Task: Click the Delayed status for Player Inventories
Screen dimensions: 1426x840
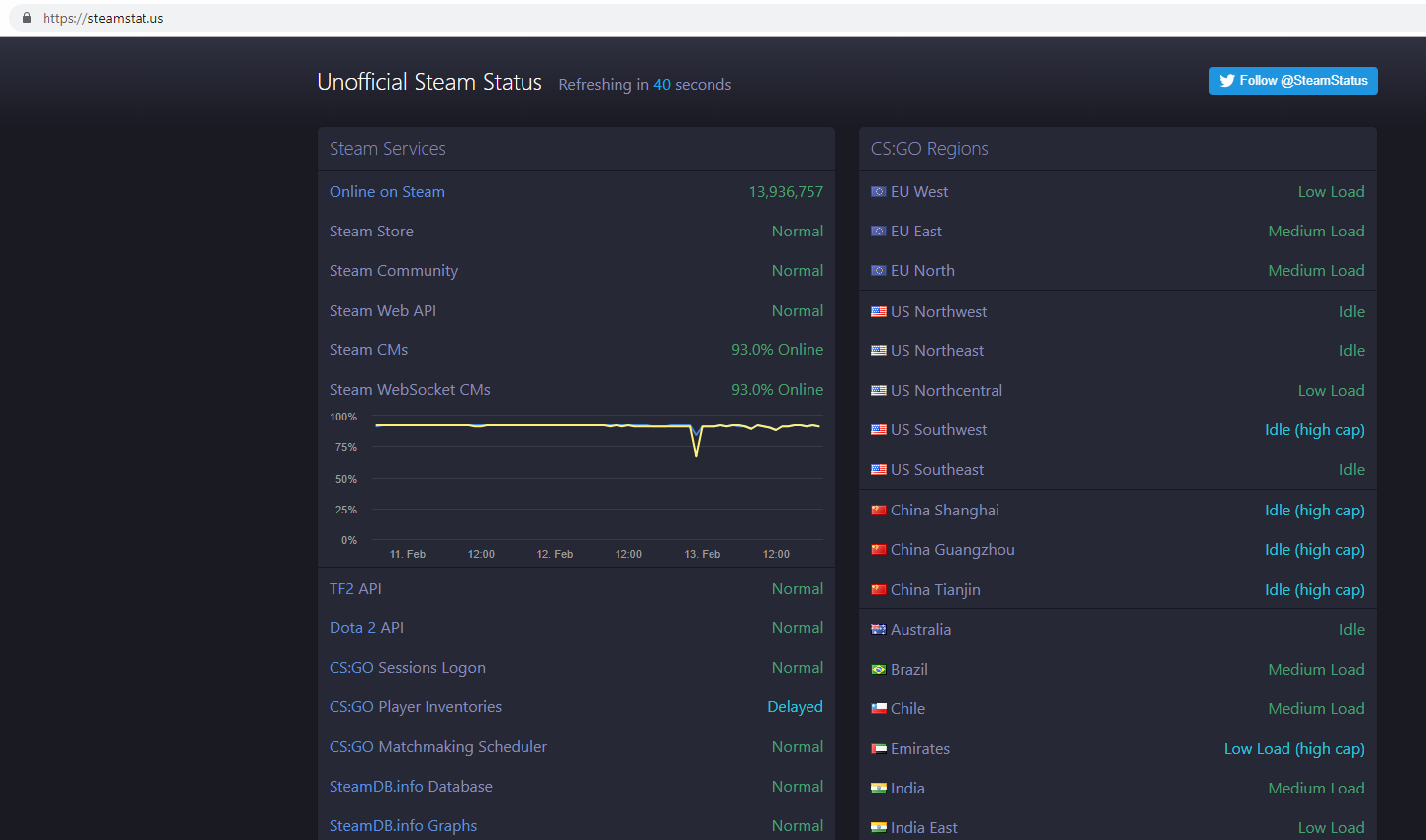Action: [795, 707]
